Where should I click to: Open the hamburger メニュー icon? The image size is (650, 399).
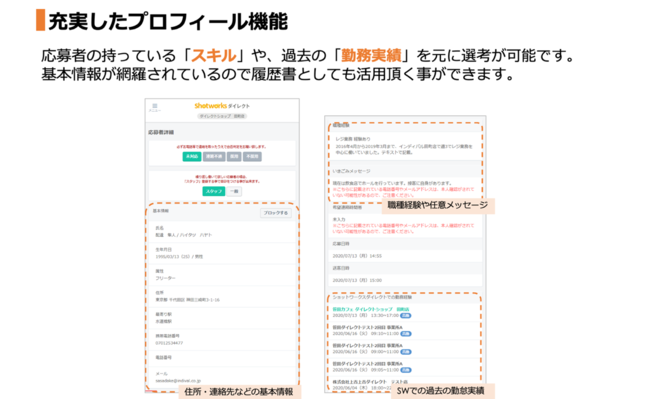click(x=155, y=107)
